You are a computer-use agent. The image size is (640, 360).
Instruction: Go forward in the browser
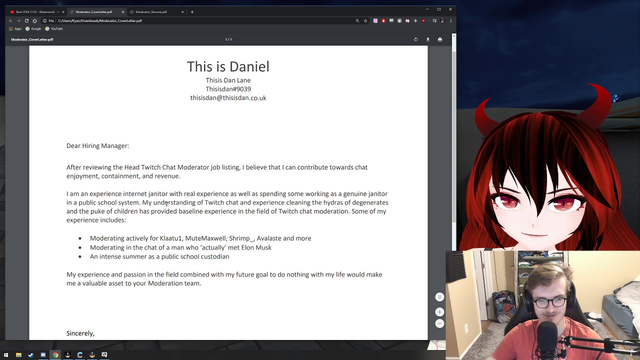[x=18, y=21]
